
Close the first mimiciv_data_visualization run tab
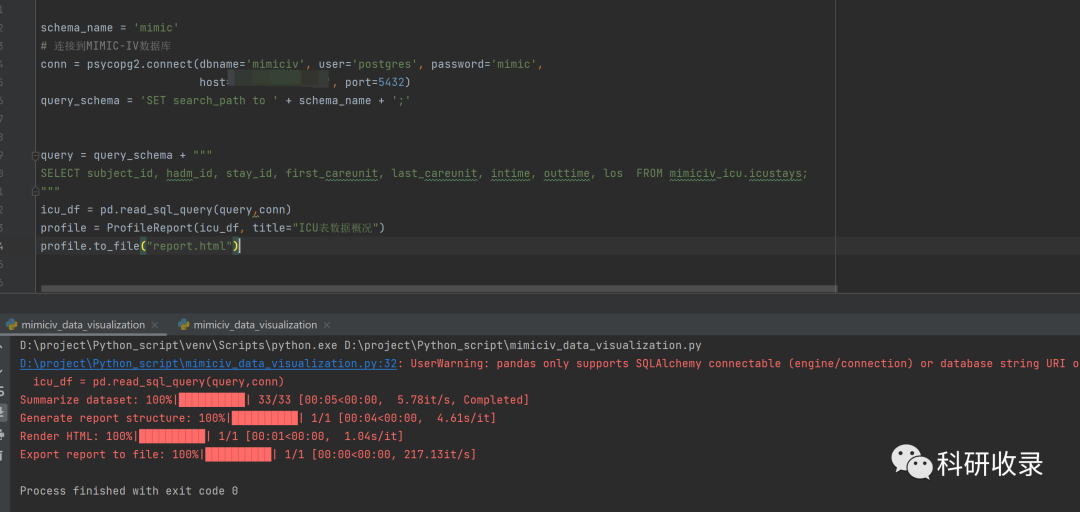coord(154,325)
